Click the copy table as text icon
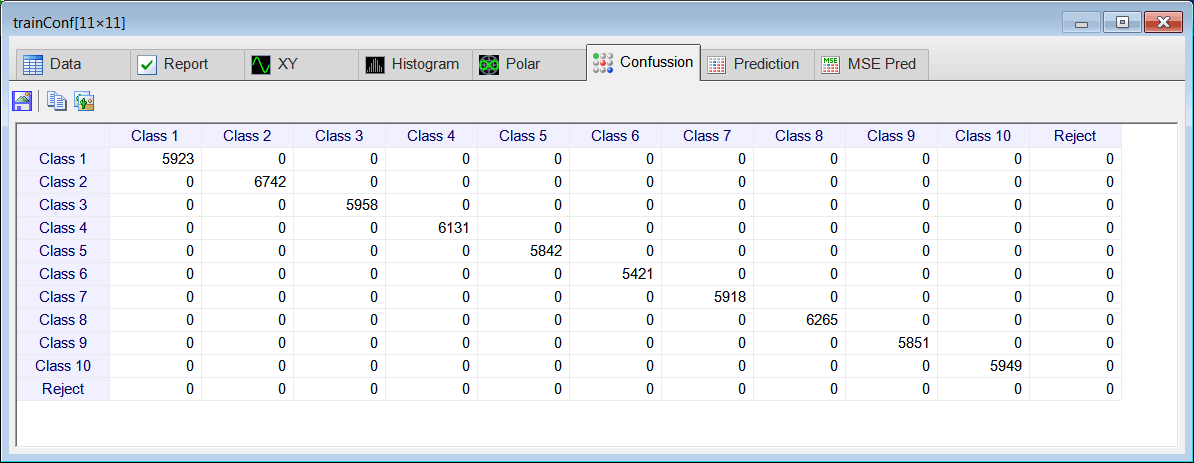Image resolution: width=1194 pixels, height=463 pixels. pyautogui.click(x=56, y=101)
